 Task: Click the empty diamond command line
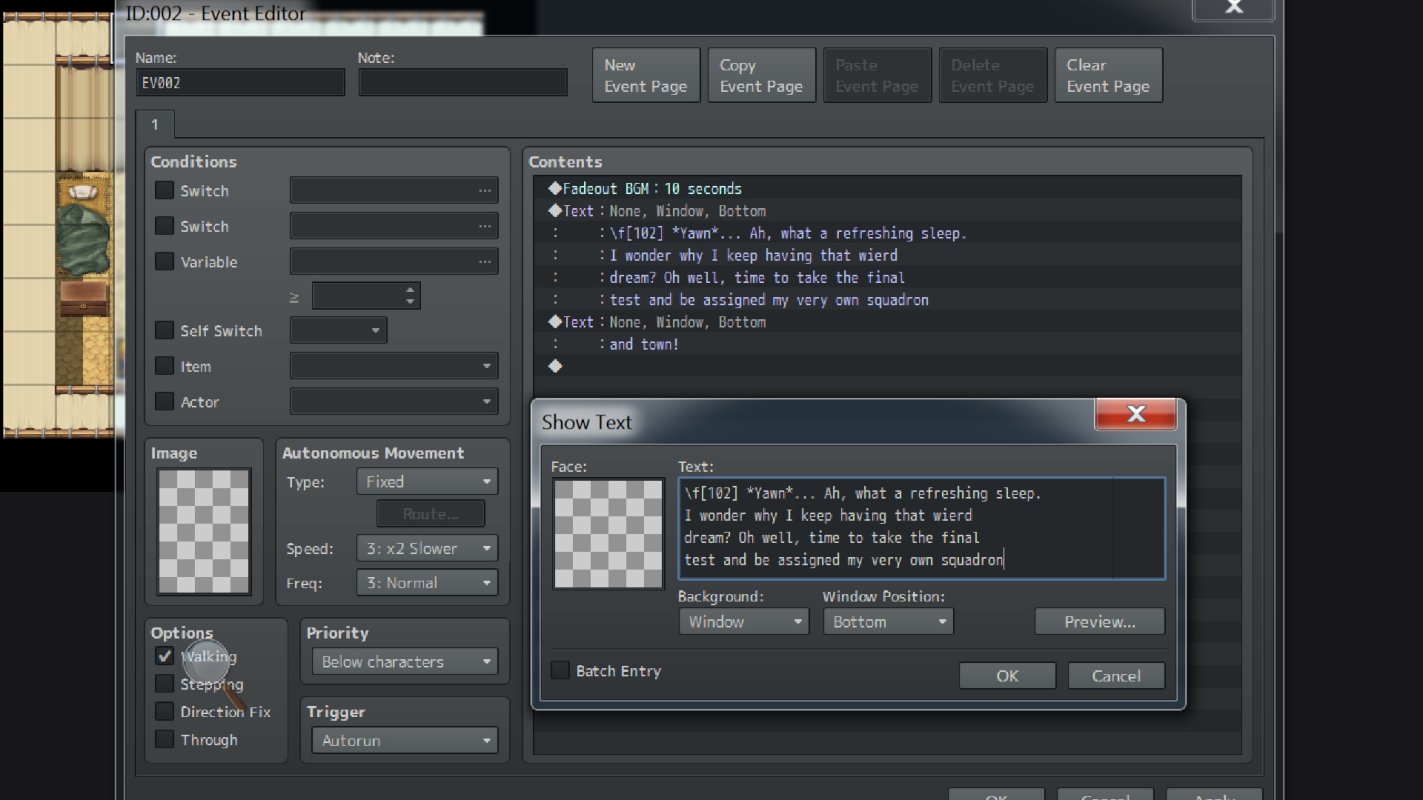[x=888, y=366]
